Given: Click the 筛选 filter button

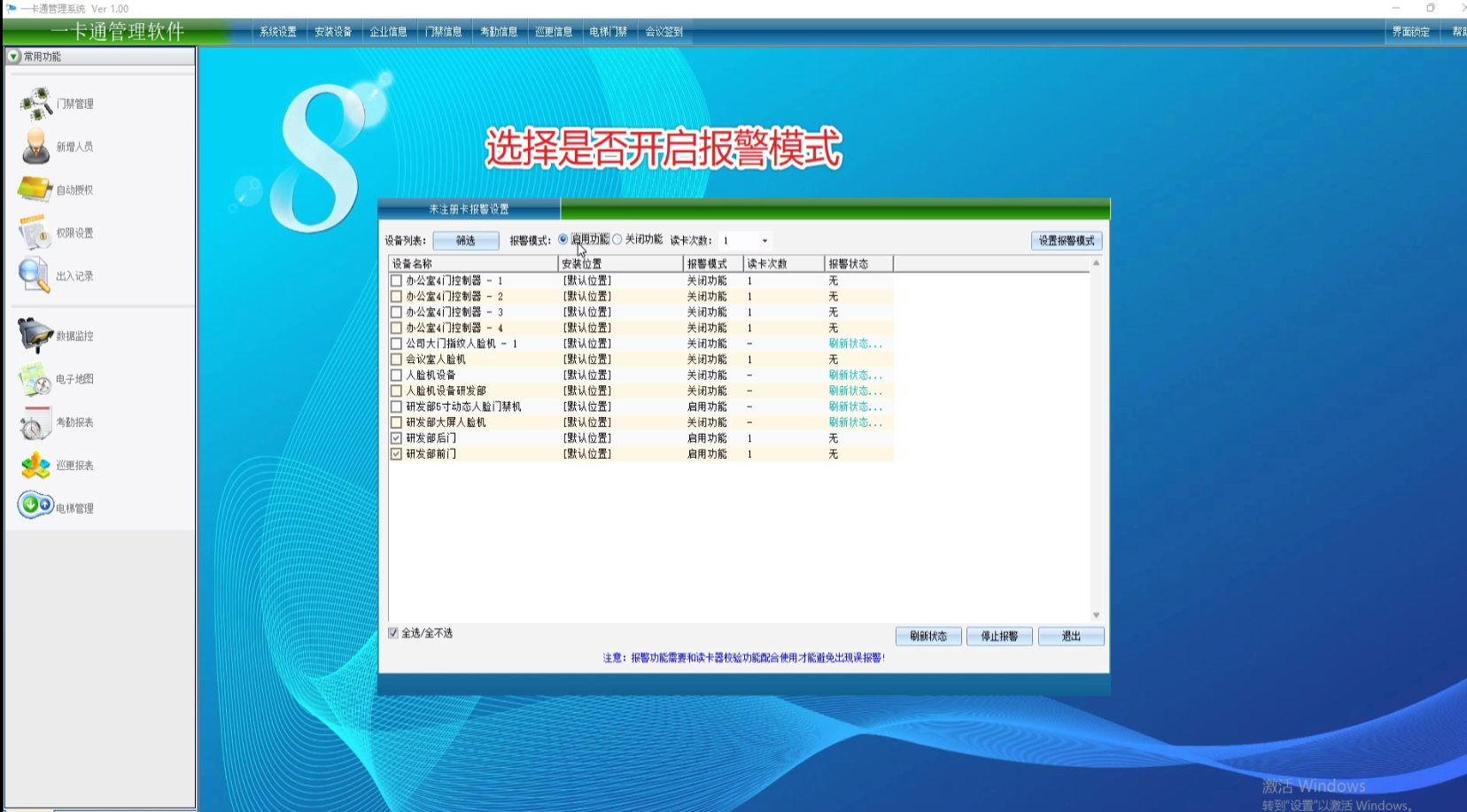Looking at the screenshot, I should [x=465, y=241].
